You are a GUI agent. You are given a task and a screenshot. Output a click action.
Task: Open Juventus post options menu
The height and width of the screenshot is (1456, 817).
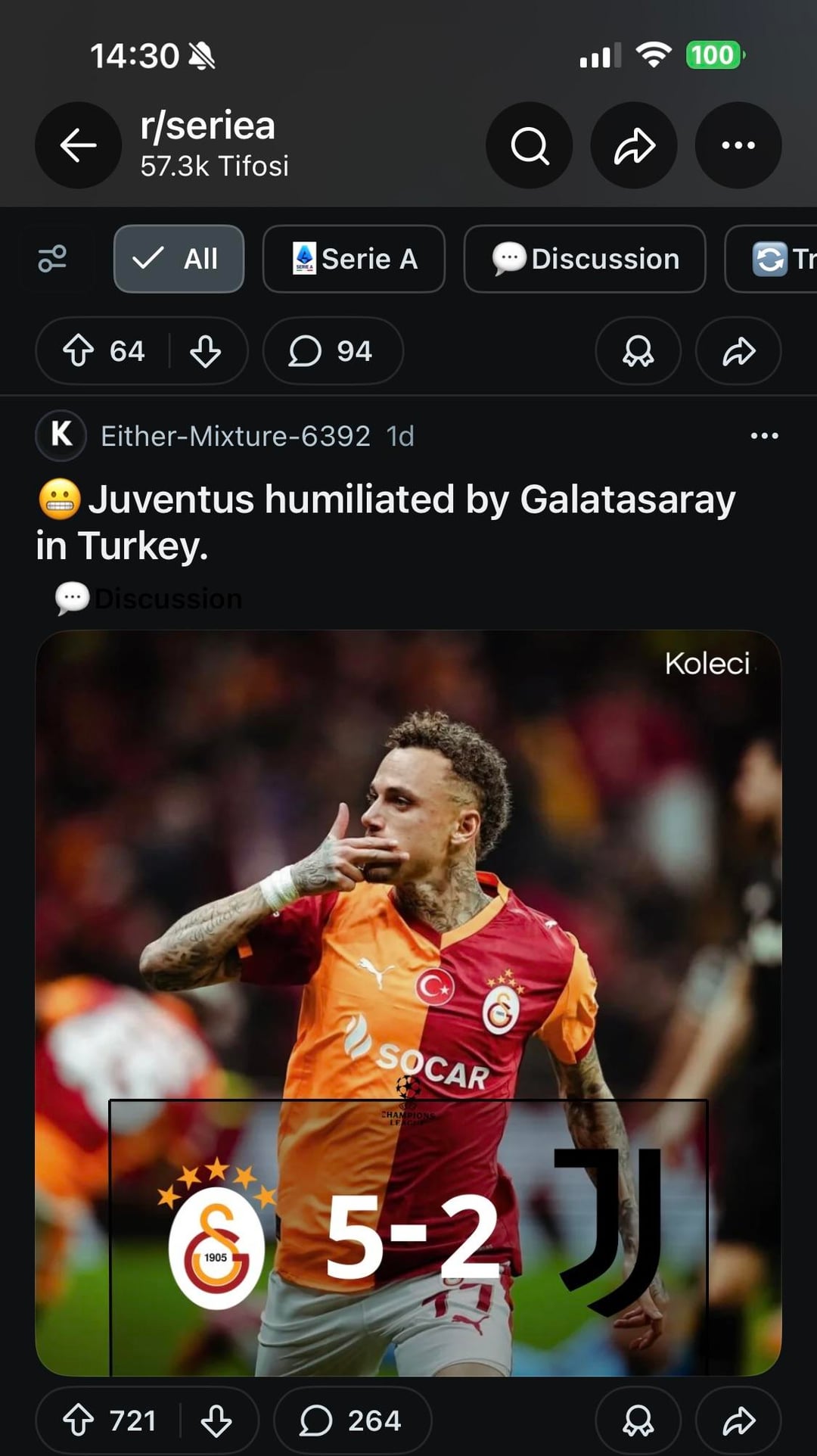(x=764, y=436)
